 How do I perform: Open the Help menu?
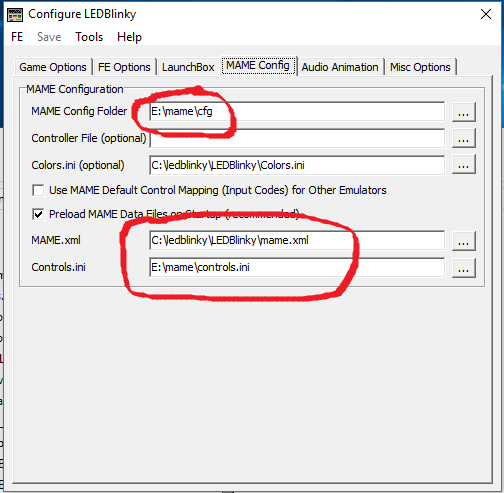[129, 37]
